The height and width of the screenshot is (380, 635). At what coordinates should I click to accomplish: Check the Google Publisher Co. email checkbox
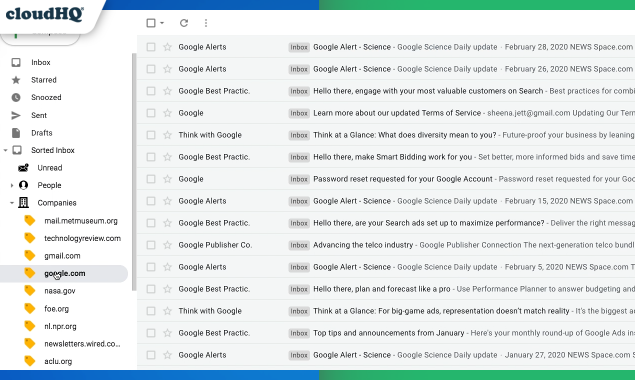pos(151,245)
